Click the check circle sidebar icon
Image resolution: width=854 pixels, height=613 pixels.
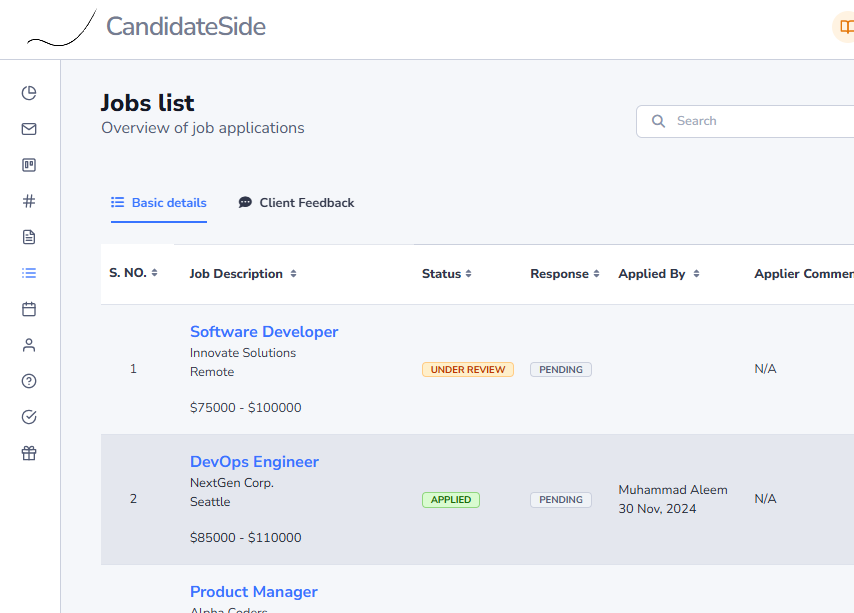click(x=29, y=417)
